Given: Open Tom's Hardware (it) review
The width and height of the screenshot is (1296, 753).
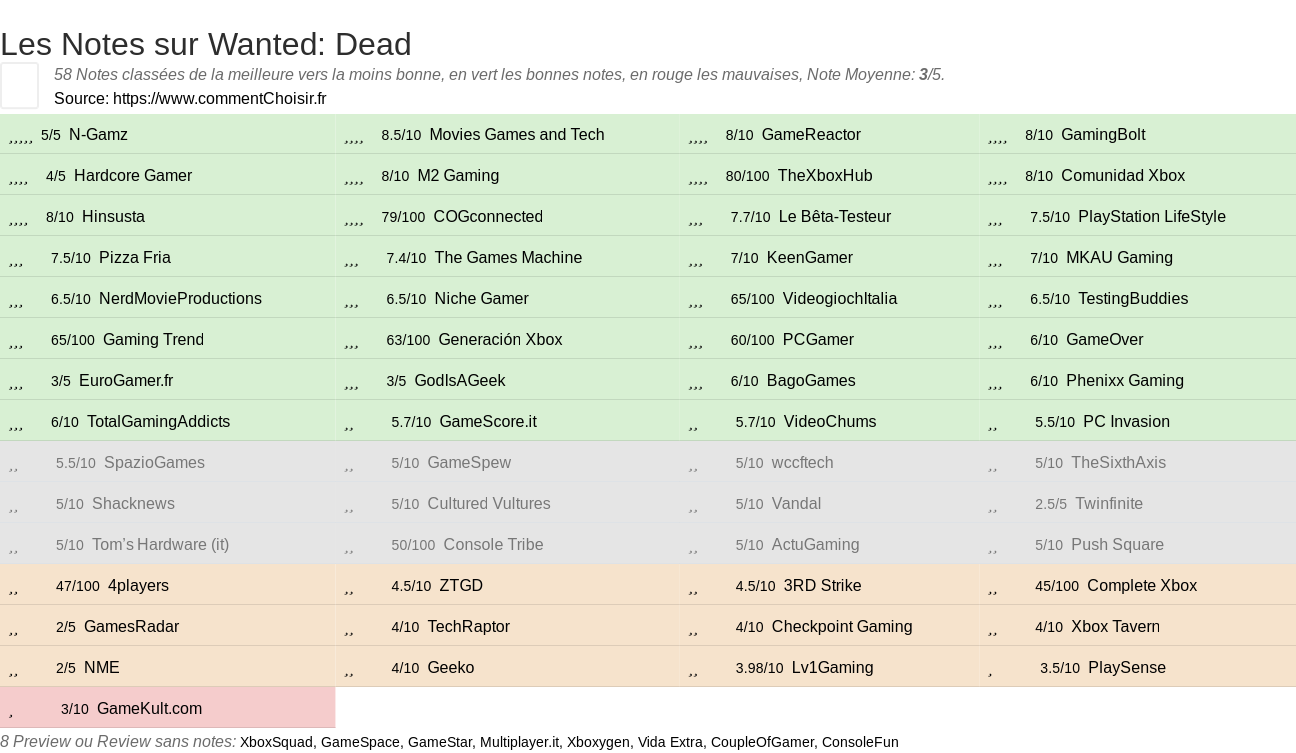Looking at the screenshot, I should pyautogui.click(x=160, y=544).
